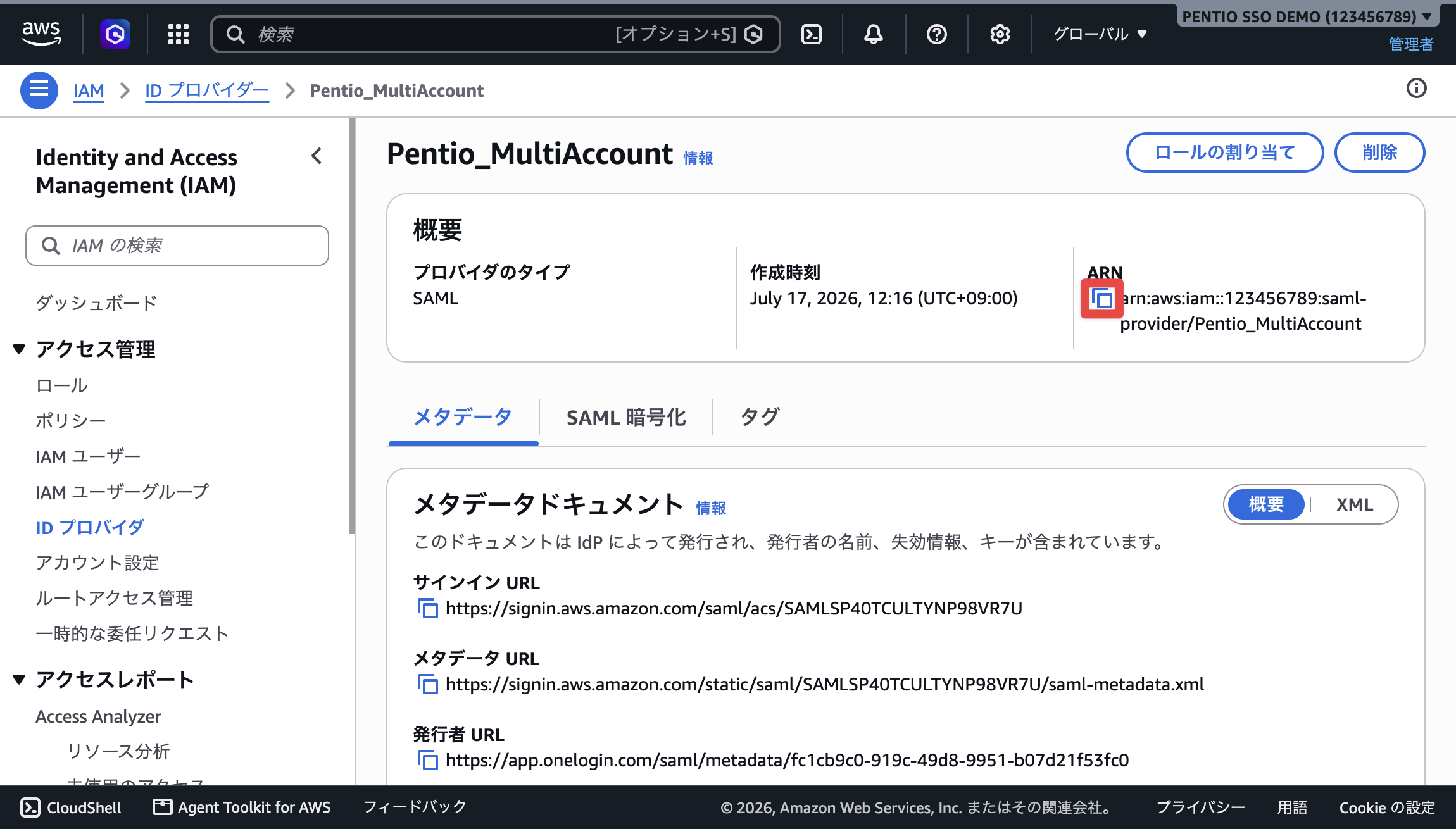Click the ARN value text
The image size is (1456, 829).
1243,311
